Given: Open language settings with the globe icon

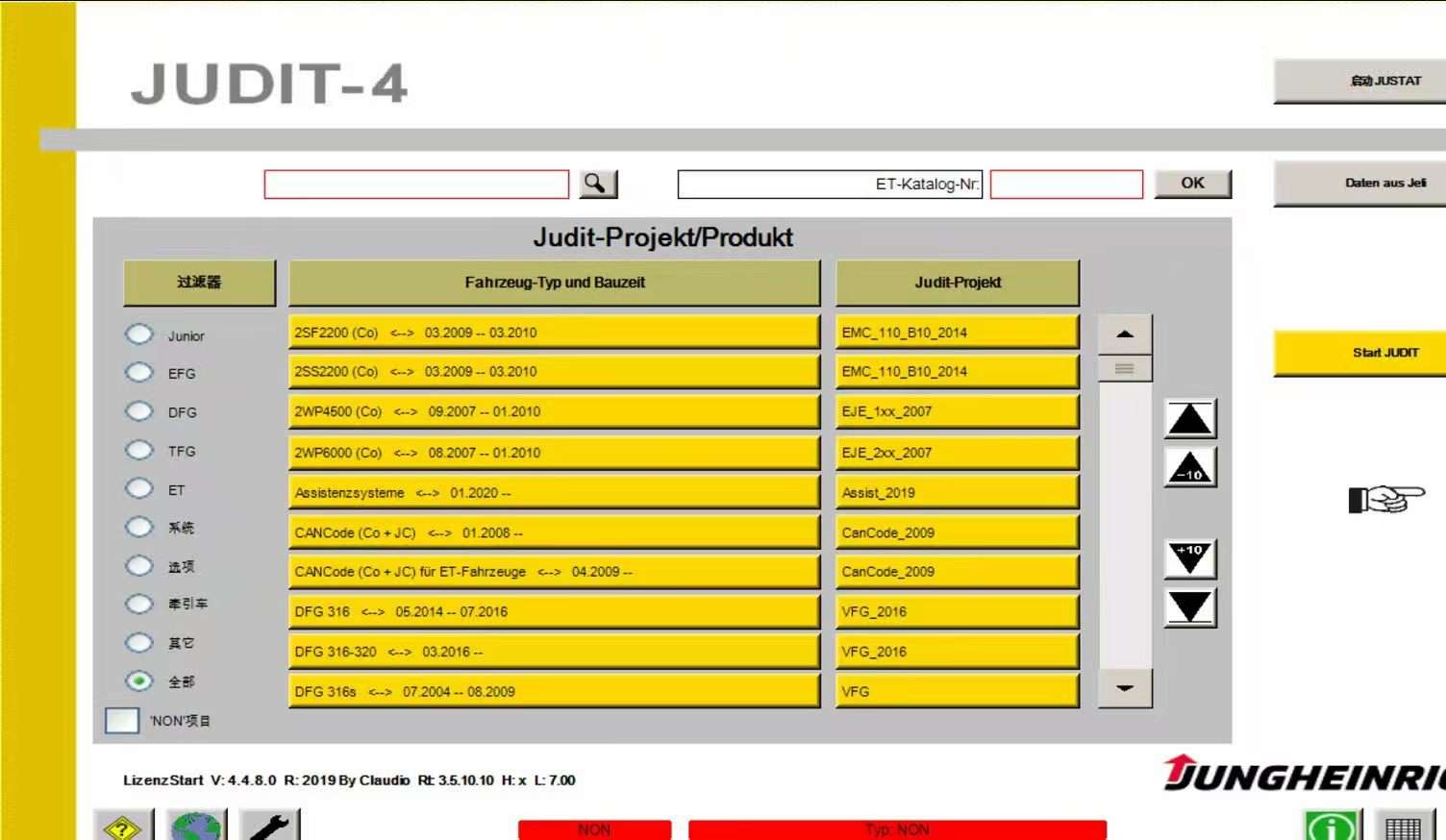Looking at the screenshot, I should point(197,826).
